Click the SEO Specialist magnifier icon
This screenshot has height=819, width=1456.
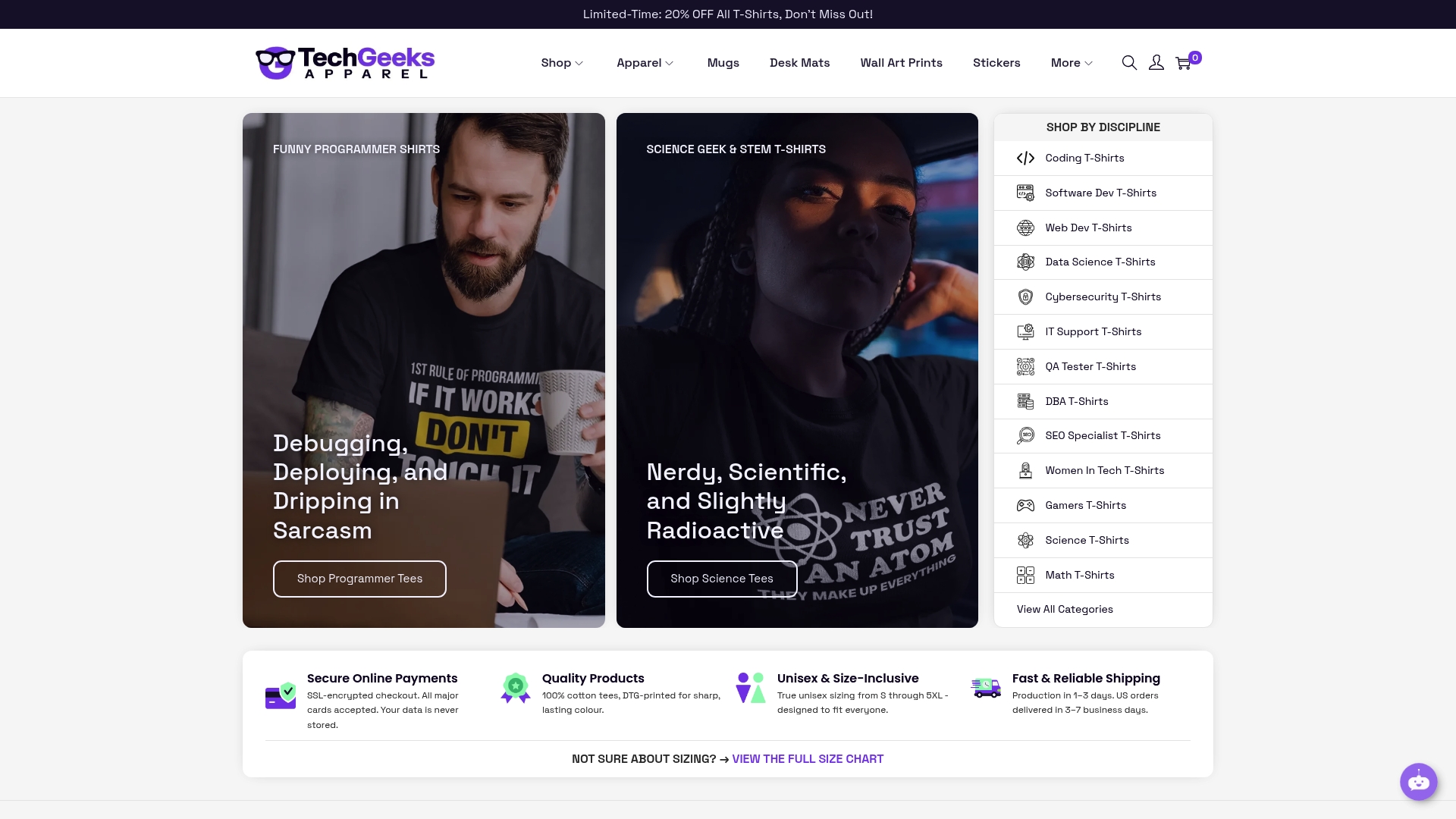pos(1025,435)
